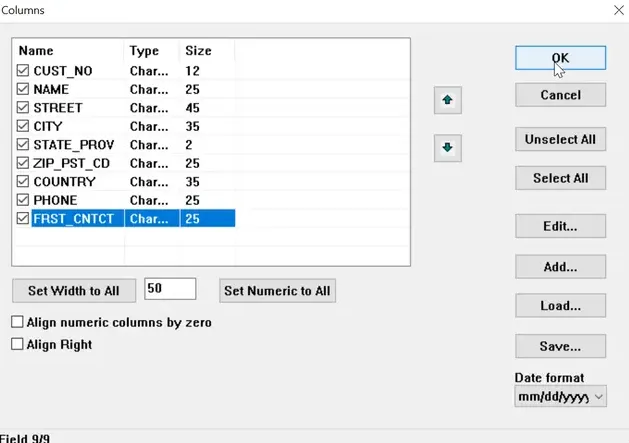This screenshot has height=443, width=629.
Task: Enable Align numeric columns by zero
Action: coord(17,322)
